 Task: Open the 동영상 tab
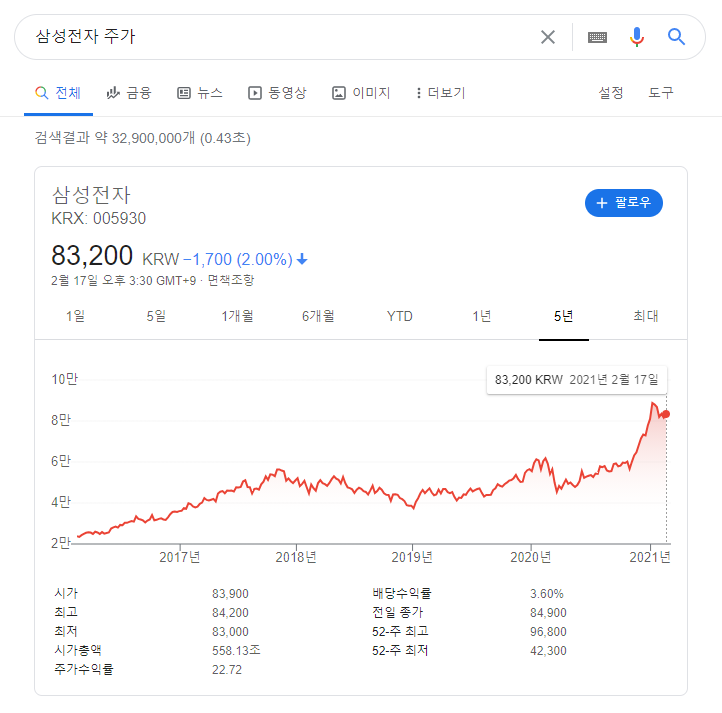[277, 93]
